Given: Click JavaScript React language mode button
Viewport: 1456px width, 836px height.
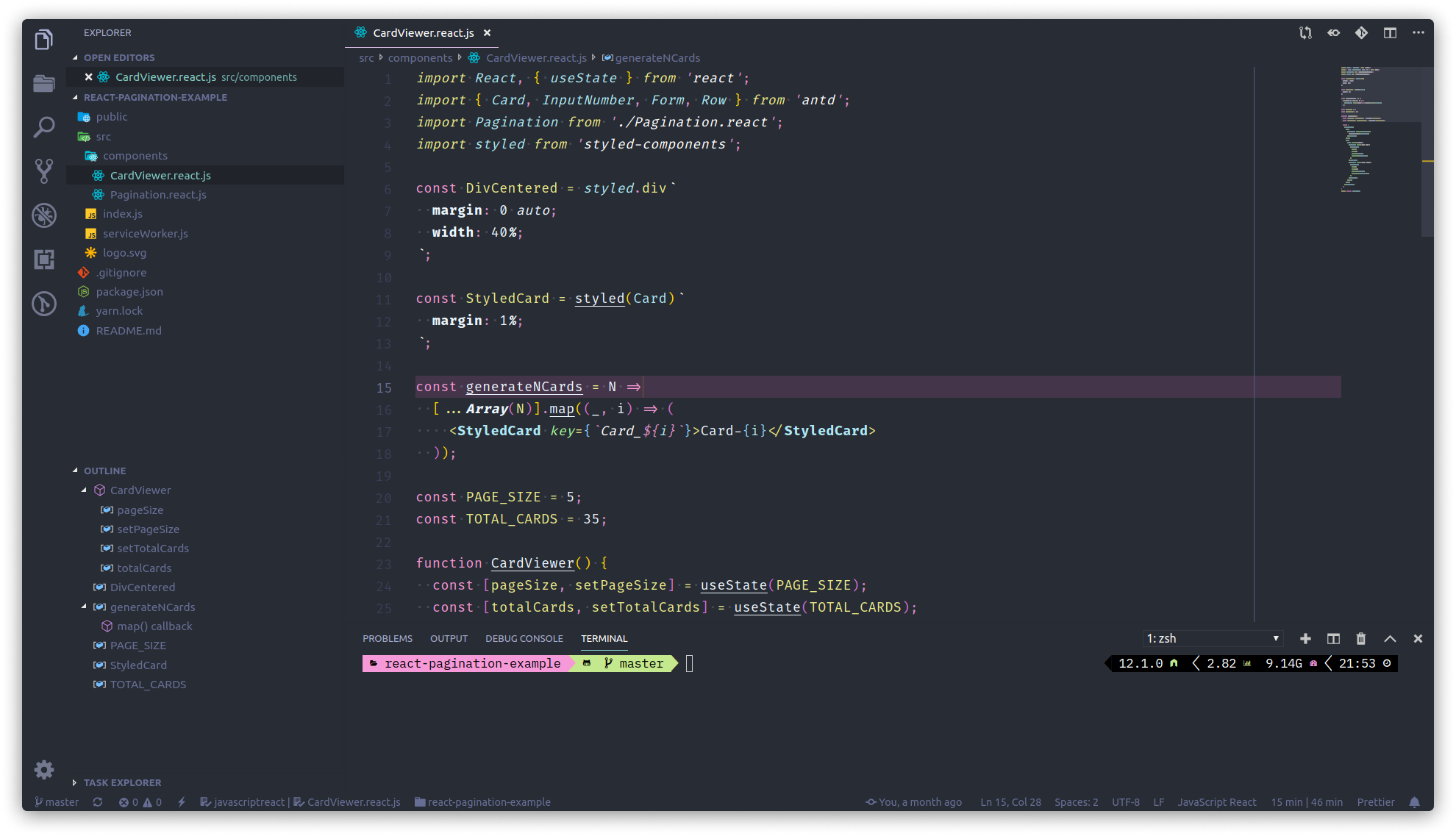Looking at the screenshot, I should (1216, 802).
